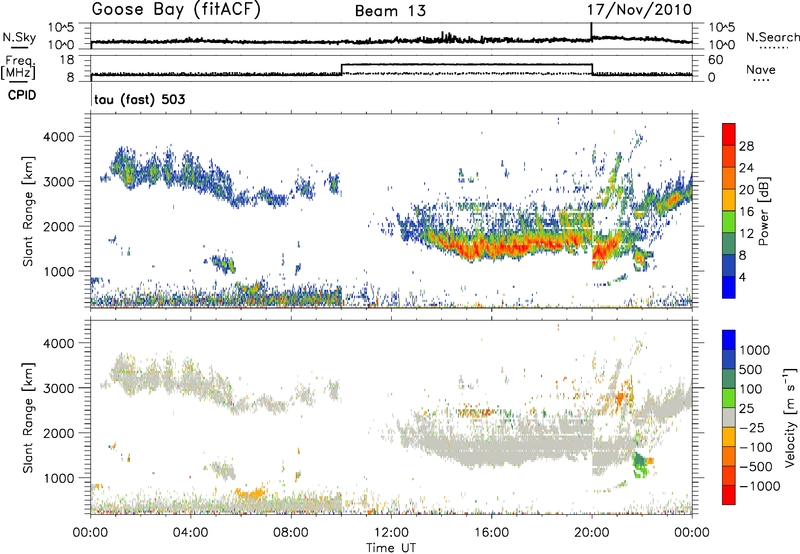This screenshot has width=800, height=554.
Task: Click the 08:00 time axis label
Action: pos(291,533)
